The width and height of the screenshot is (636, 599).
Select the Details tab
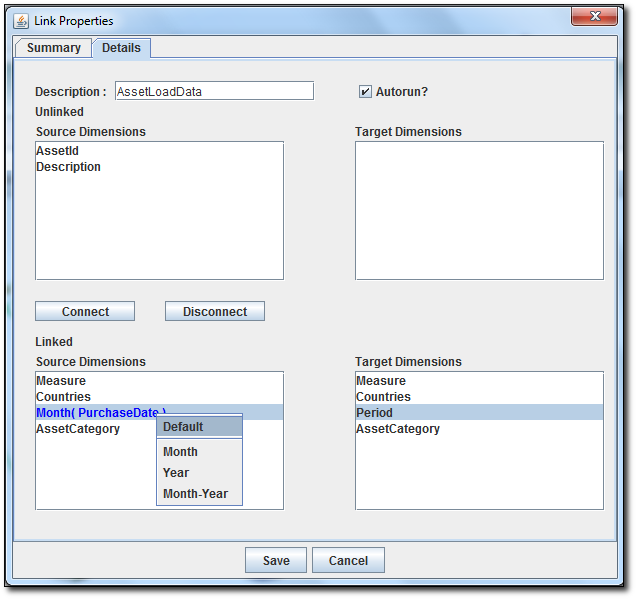pos(121,48)
